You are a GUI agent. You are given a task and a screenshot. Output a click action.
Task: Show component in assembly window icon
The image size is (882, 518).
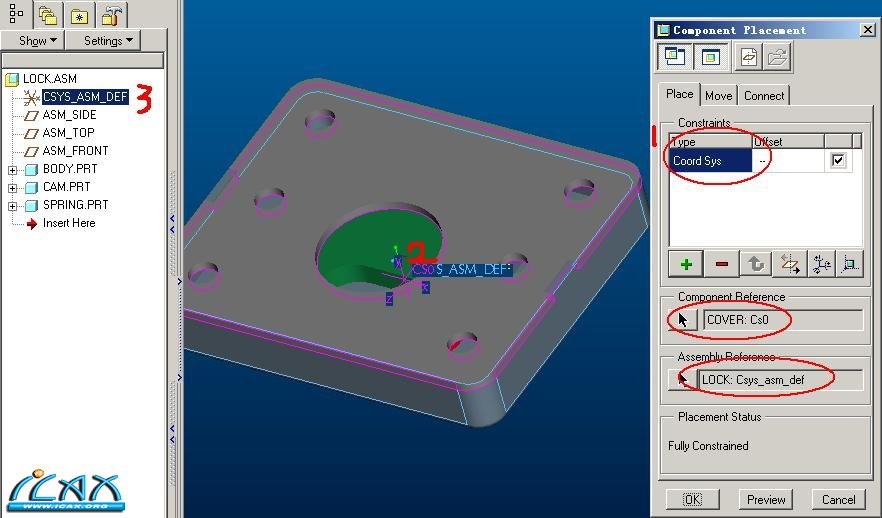pyautogui.click(x=710, y=57)
